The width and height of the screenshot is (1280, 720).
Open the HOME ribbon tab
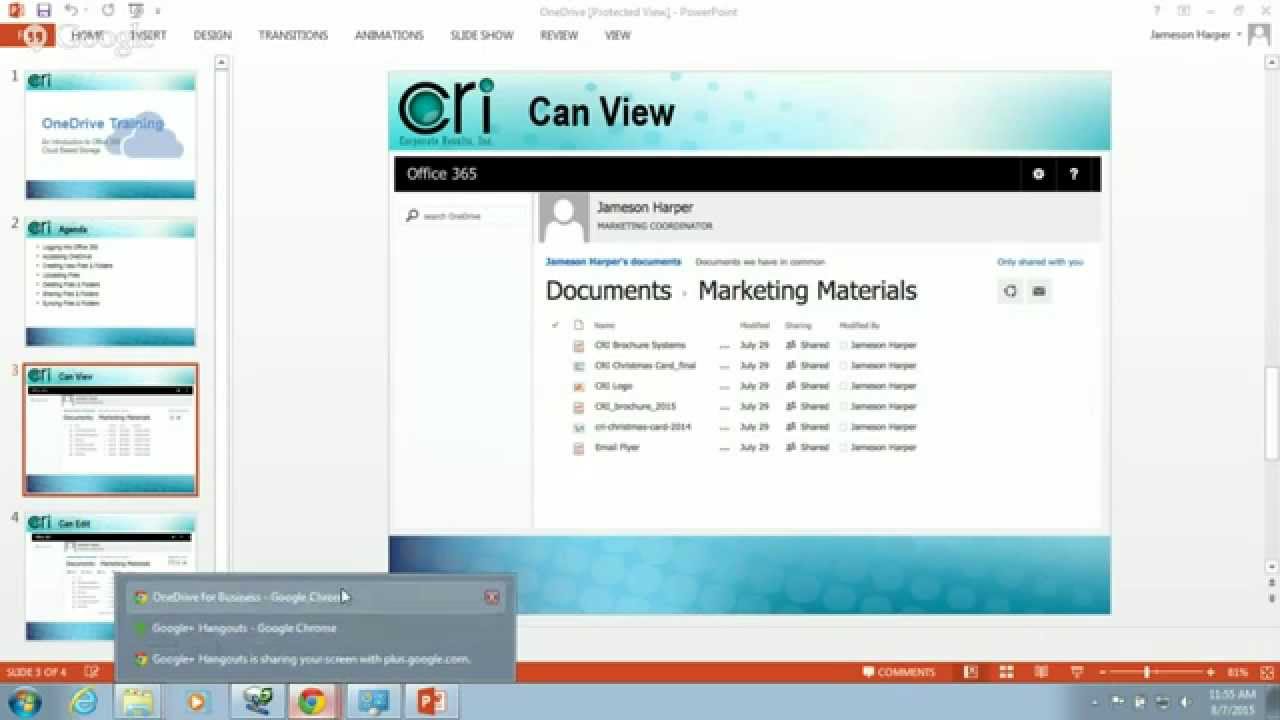pos(87,35)
